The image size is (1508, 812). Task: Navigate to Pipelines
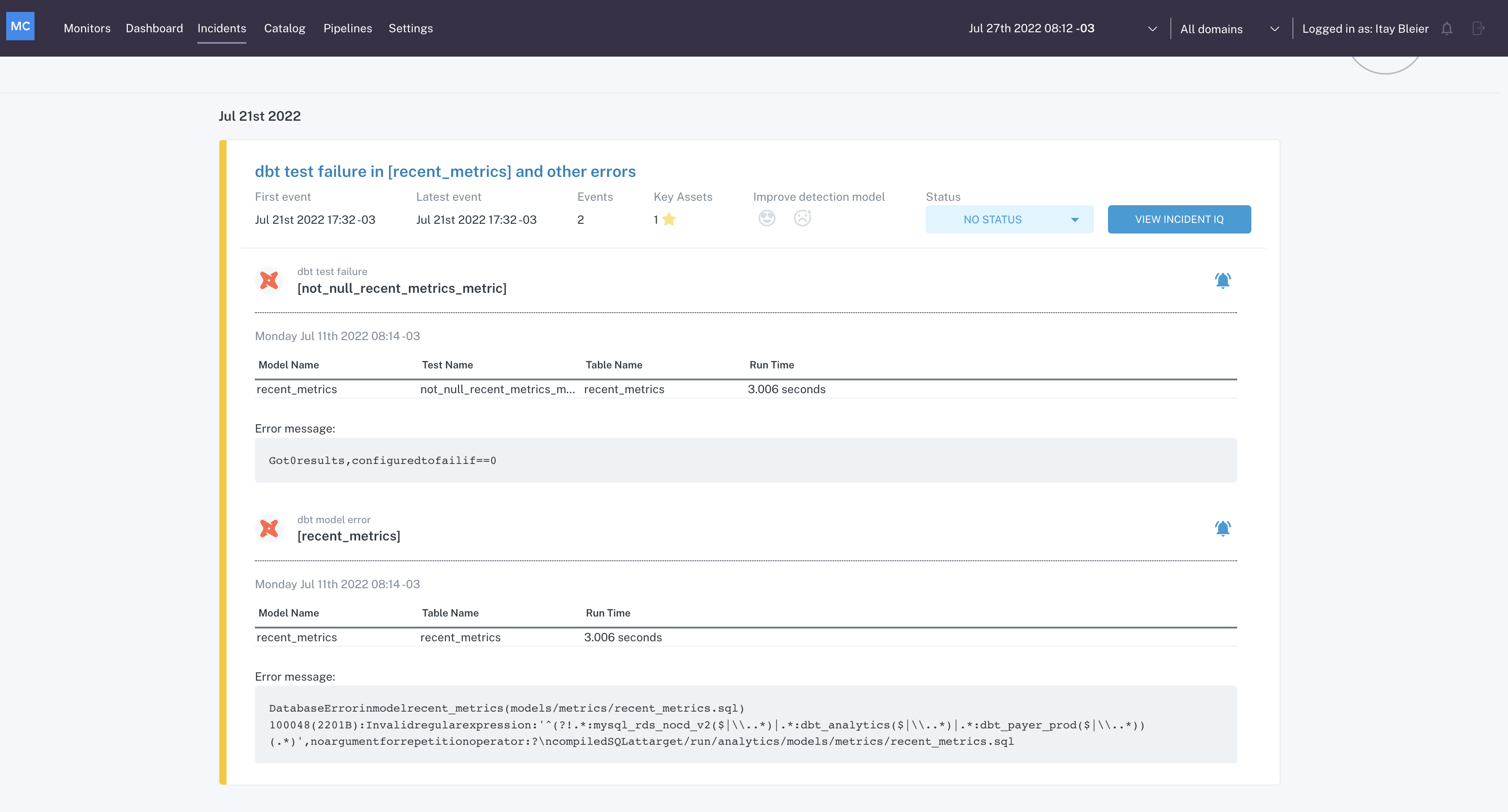click(x=348, y=28)
